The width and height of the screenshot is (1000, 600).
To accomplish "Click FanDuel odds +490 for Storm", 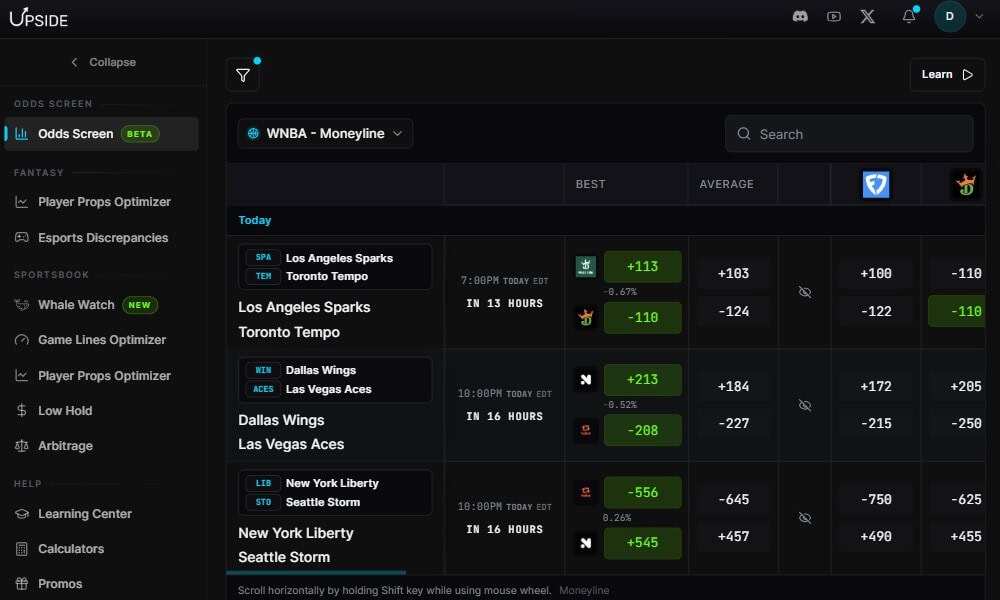I will click(x=876, y=537).
